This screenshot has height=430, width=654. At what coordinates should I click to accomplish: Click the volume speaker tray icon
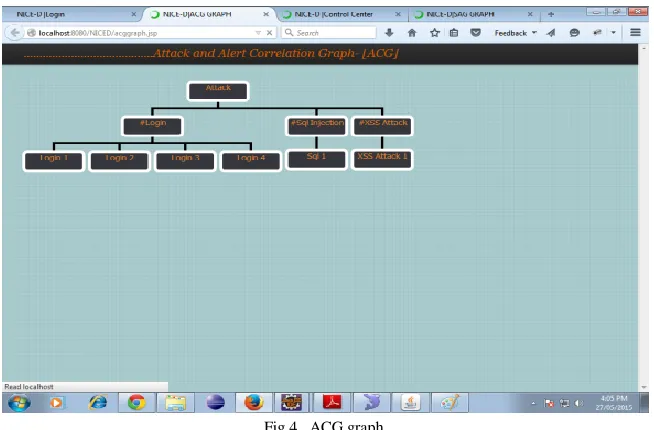pos(578,403)
